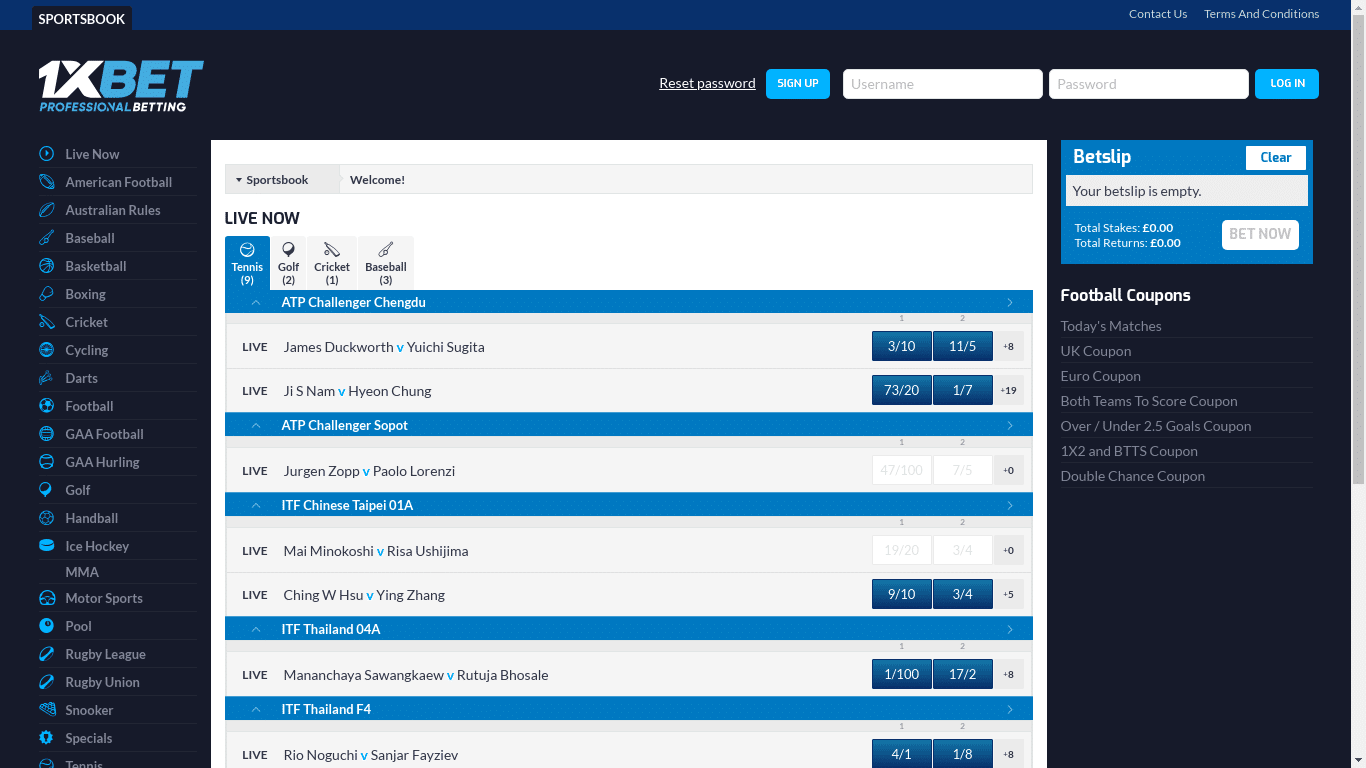Viewport: 1366px width, 768px height.
Task: Click the Username input field
Action: [x=941, y=84]
